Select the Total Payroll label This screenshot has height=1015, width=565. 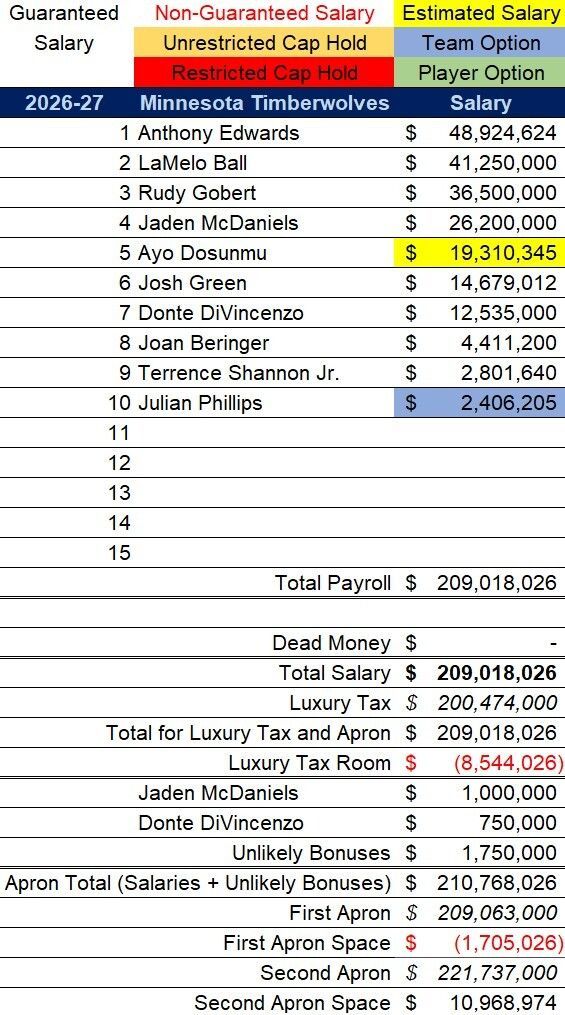tap(333, 583)
